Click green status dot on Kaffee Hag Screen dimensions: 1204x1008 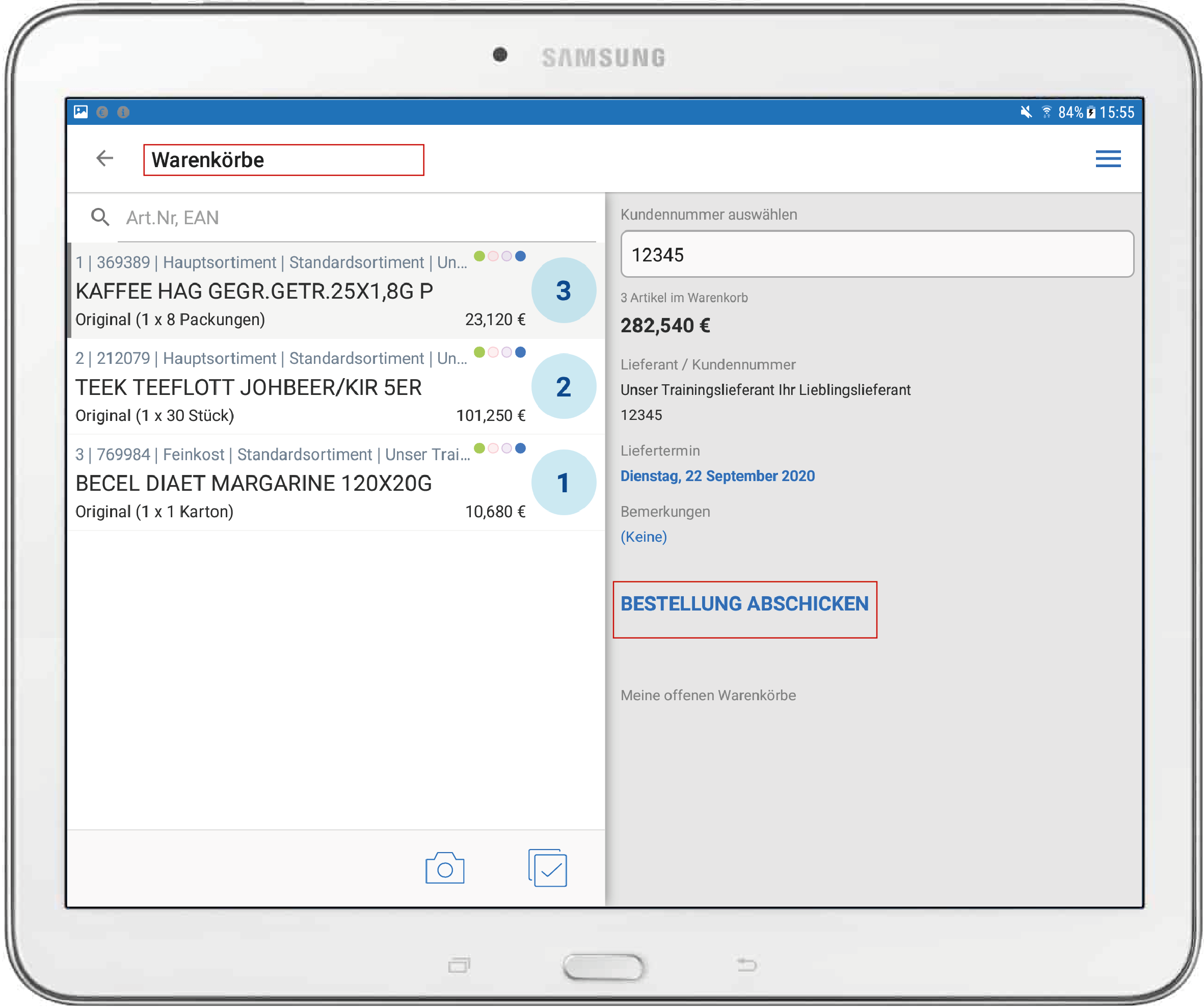click(x=480, y=256)
